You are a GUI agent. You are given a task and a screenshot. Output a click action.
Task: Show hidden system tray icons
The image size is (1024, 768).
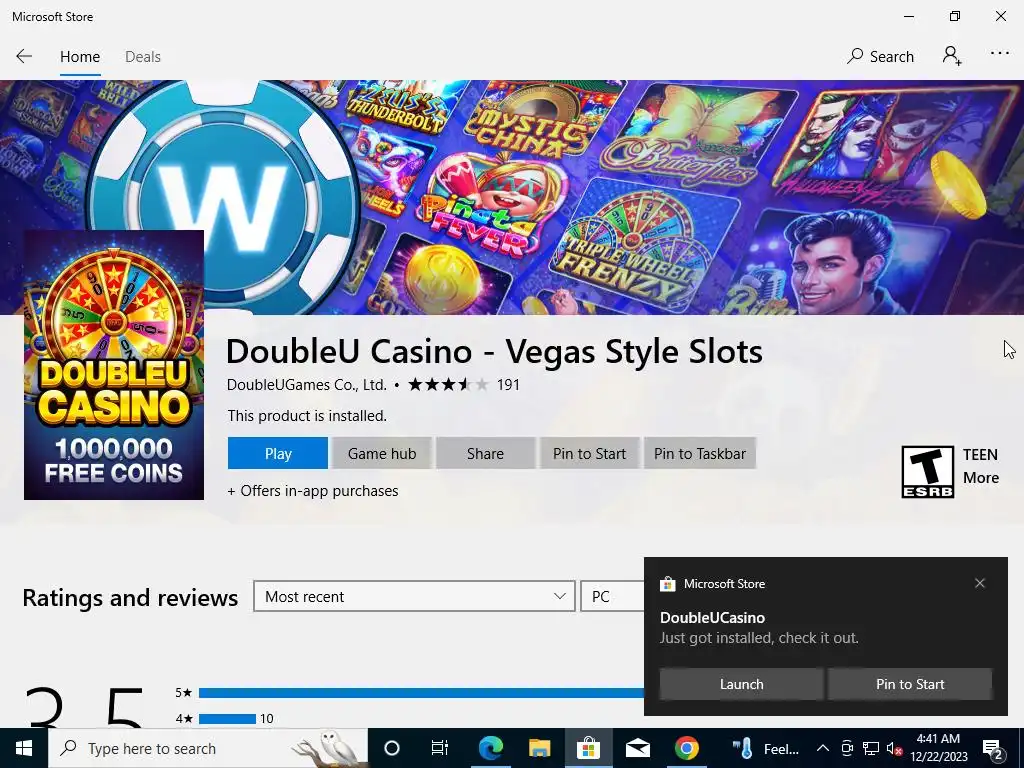click(823, 748)
